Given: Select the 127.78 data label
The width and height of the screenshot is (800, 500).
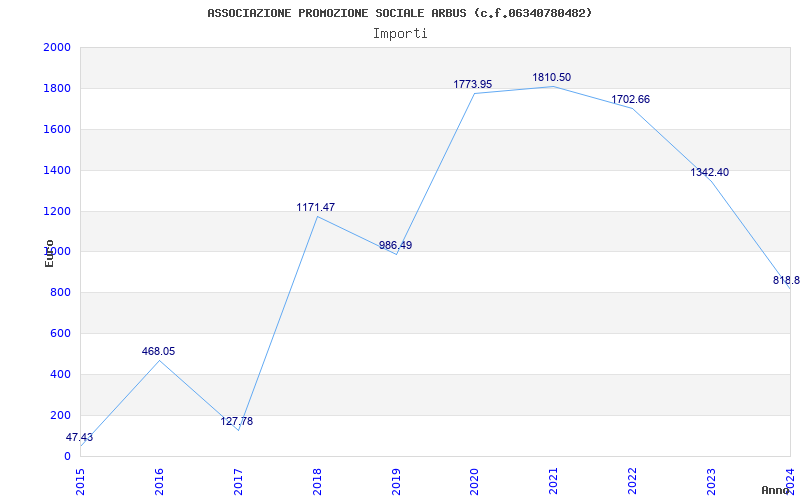Looking at the screenshot, I should click(237, 421).
